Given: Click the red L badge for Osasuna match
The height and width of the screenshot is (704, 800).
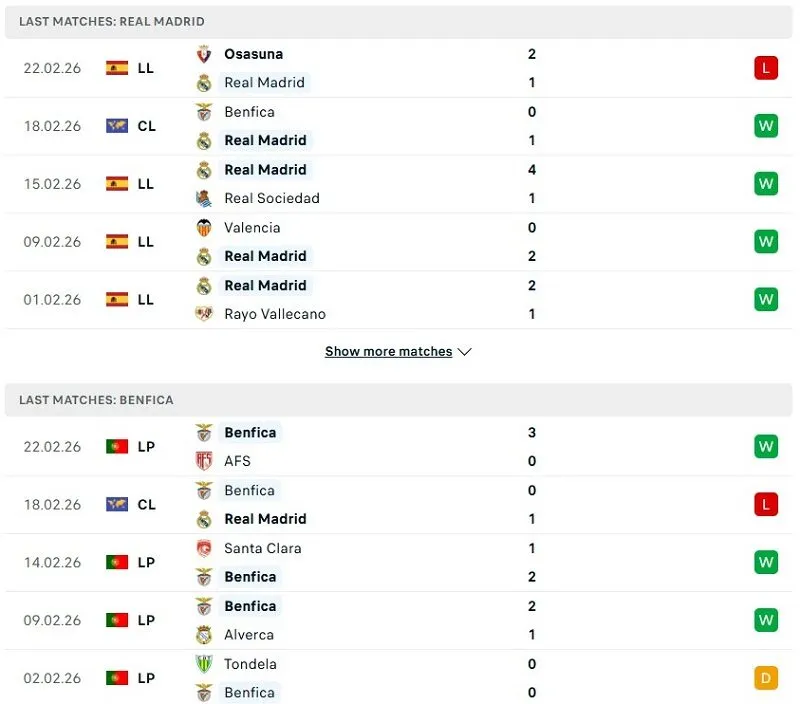Looking at the screenshot, I should [x=766, y=68].
